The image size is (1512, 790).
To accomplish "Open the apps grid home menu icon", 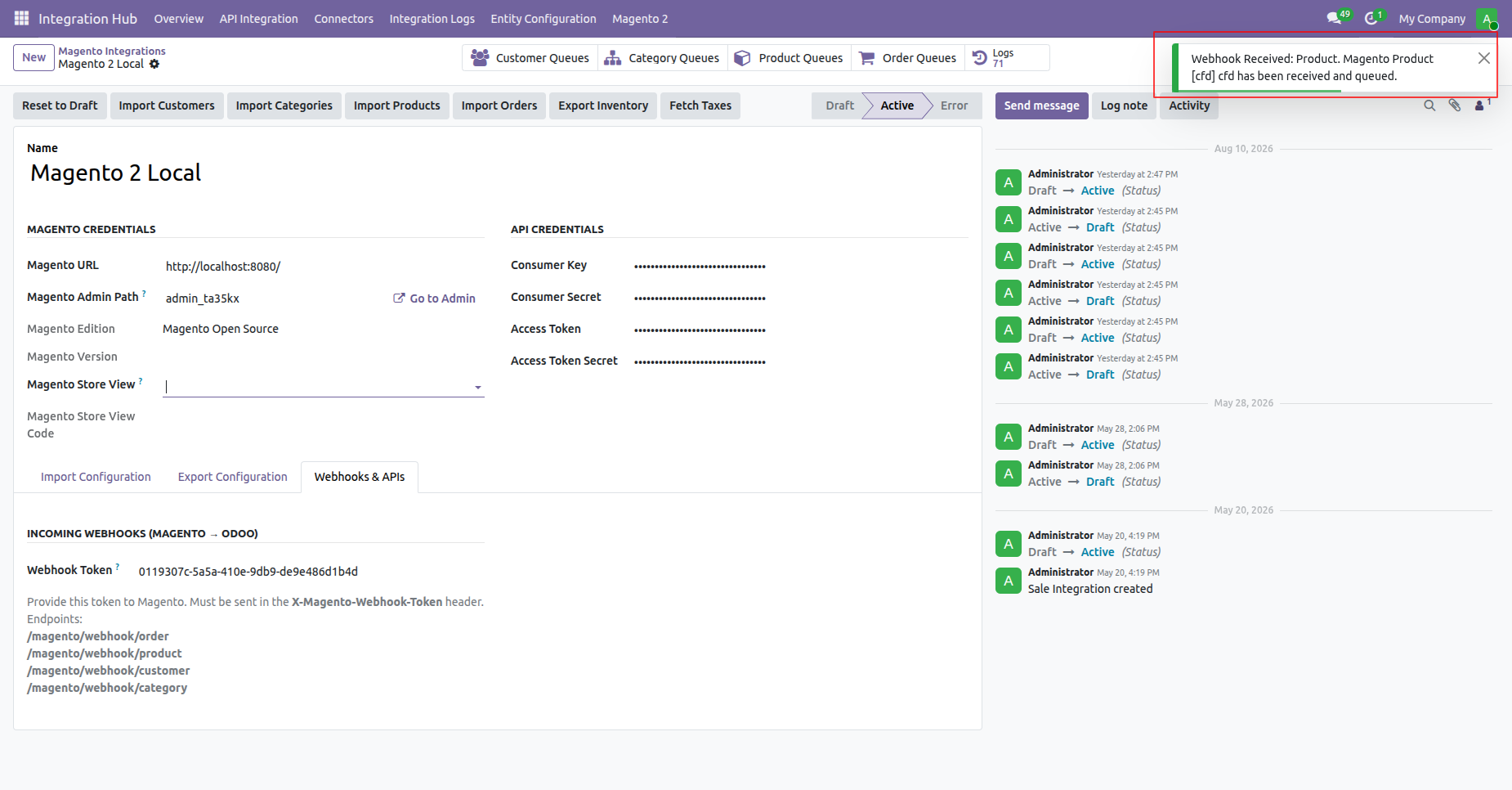I will pyautogui.click(x=21, y=18).
